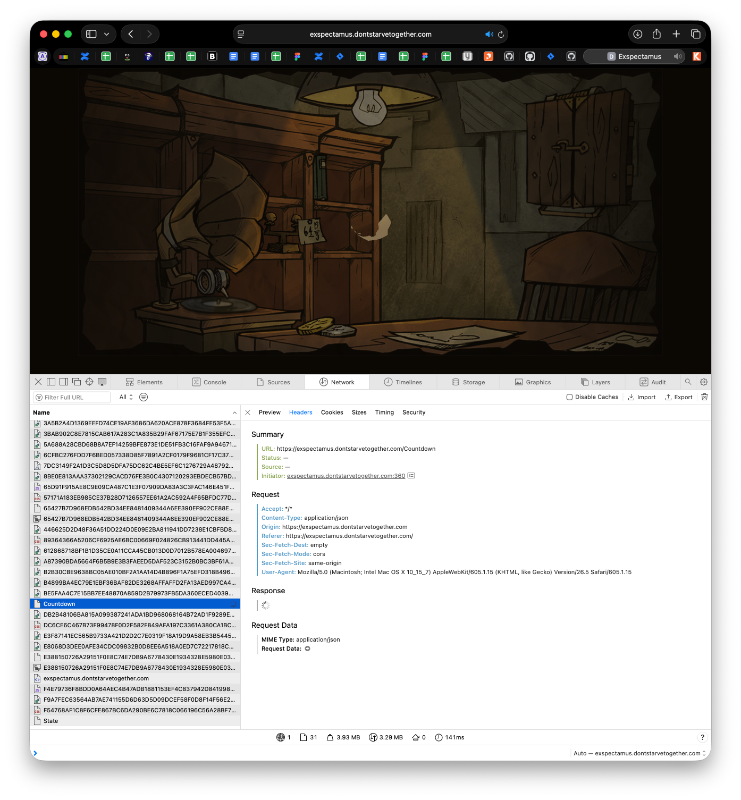This screenshot has height=800, width=741.
Task: Open the Graphics tab
Action: coord(533,382)
